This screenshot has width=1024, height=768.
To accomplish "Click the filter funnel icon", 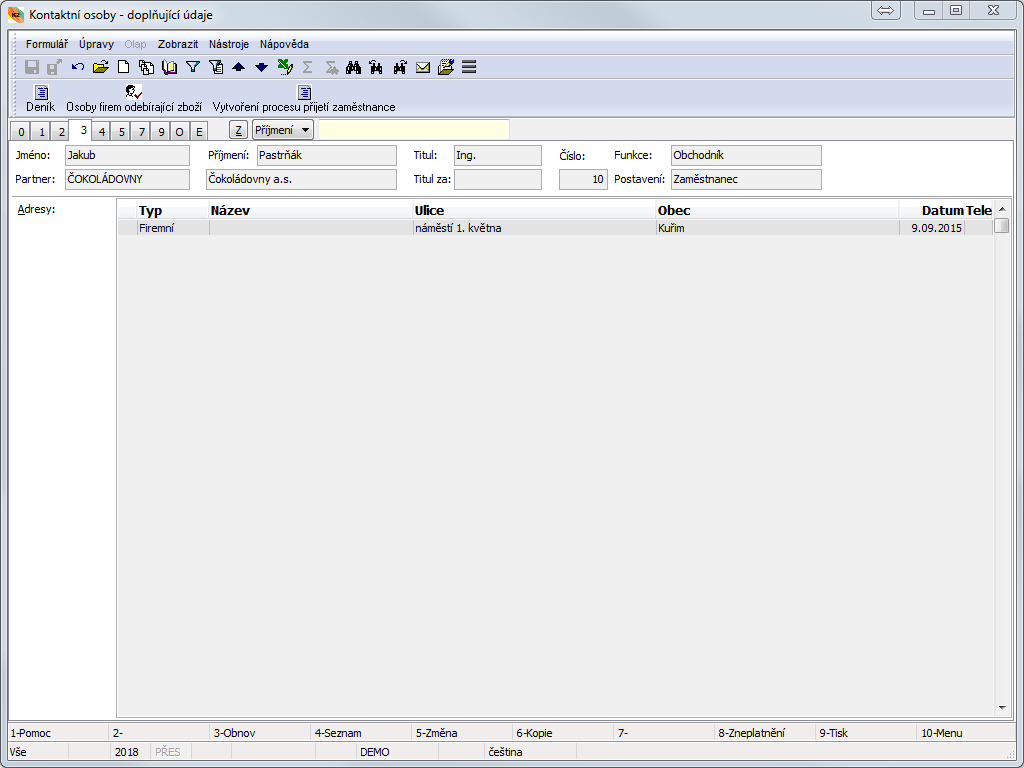I will 193,67.
